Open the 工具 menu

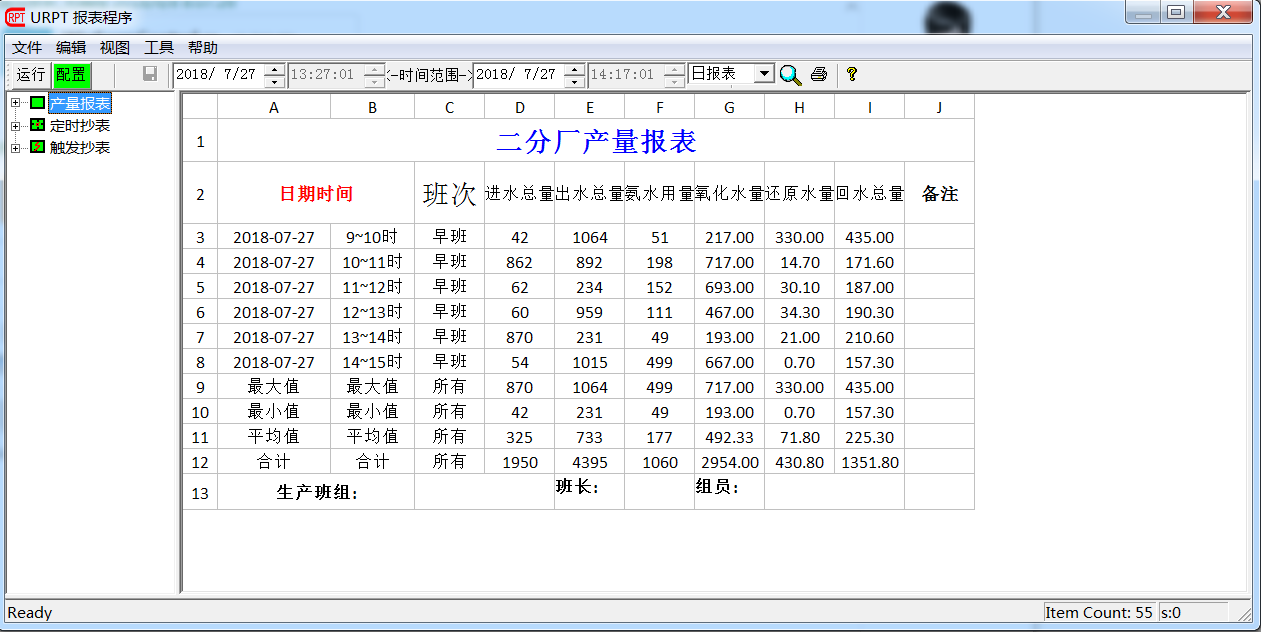point(159,47)
